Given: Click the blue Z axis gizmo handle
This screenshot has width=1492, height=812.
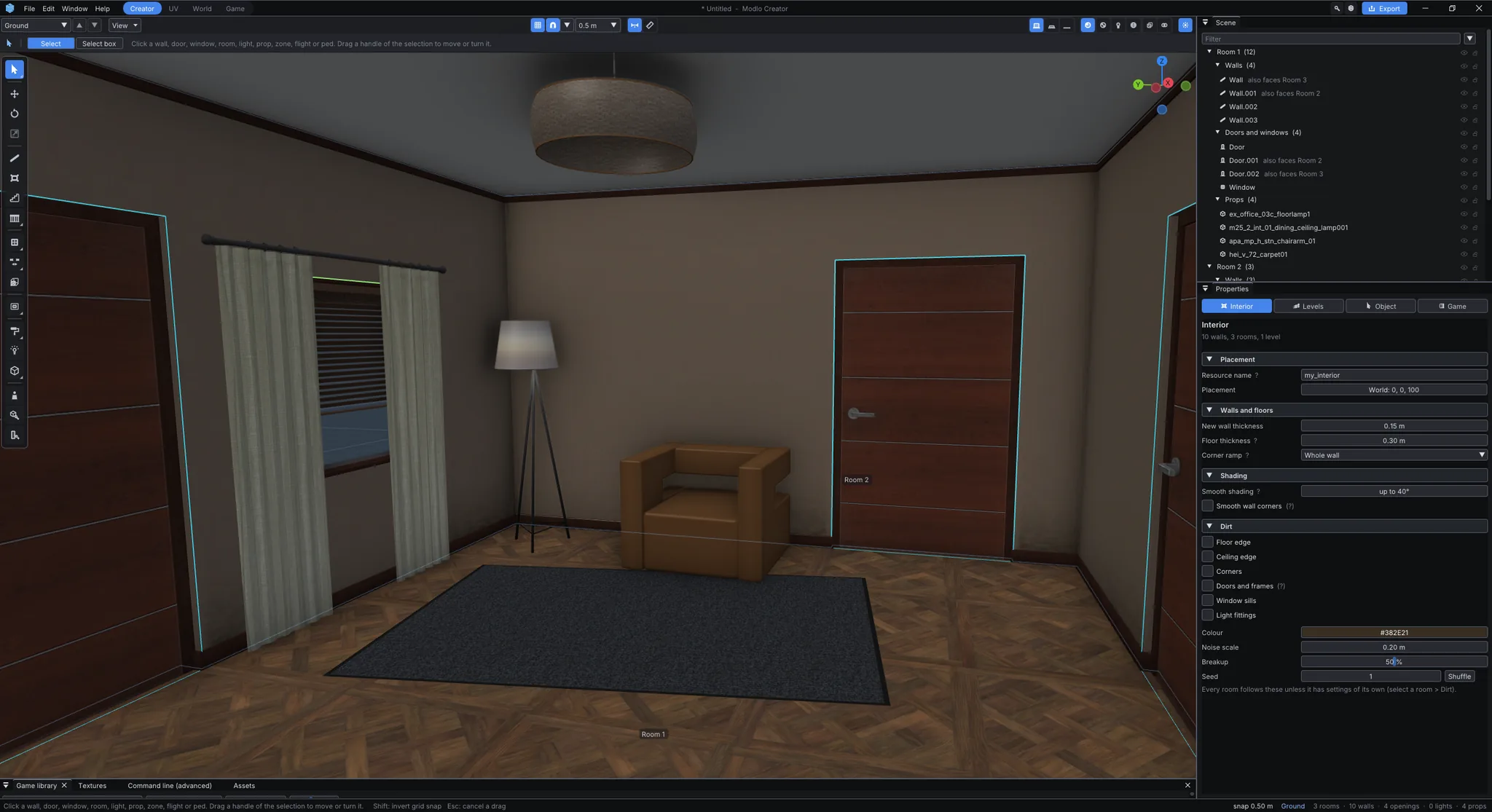Looking at the screenshot, I should (x=1162, y=61).
